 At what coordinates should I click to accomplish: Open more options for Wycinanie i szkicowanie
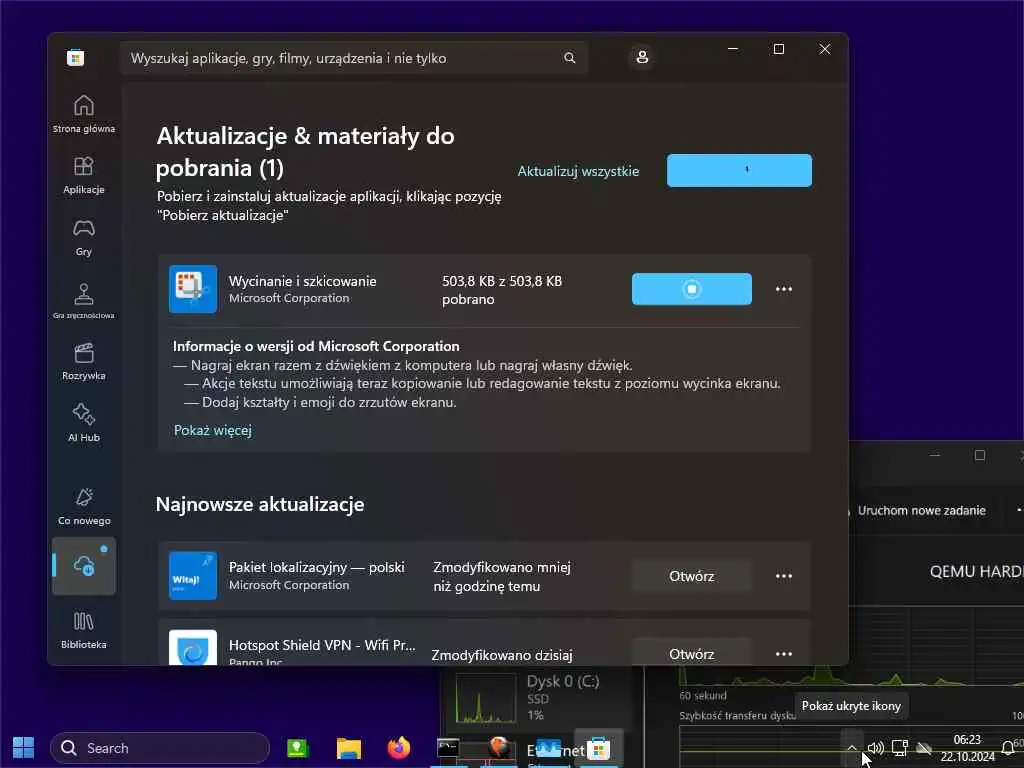pos(784,289)
